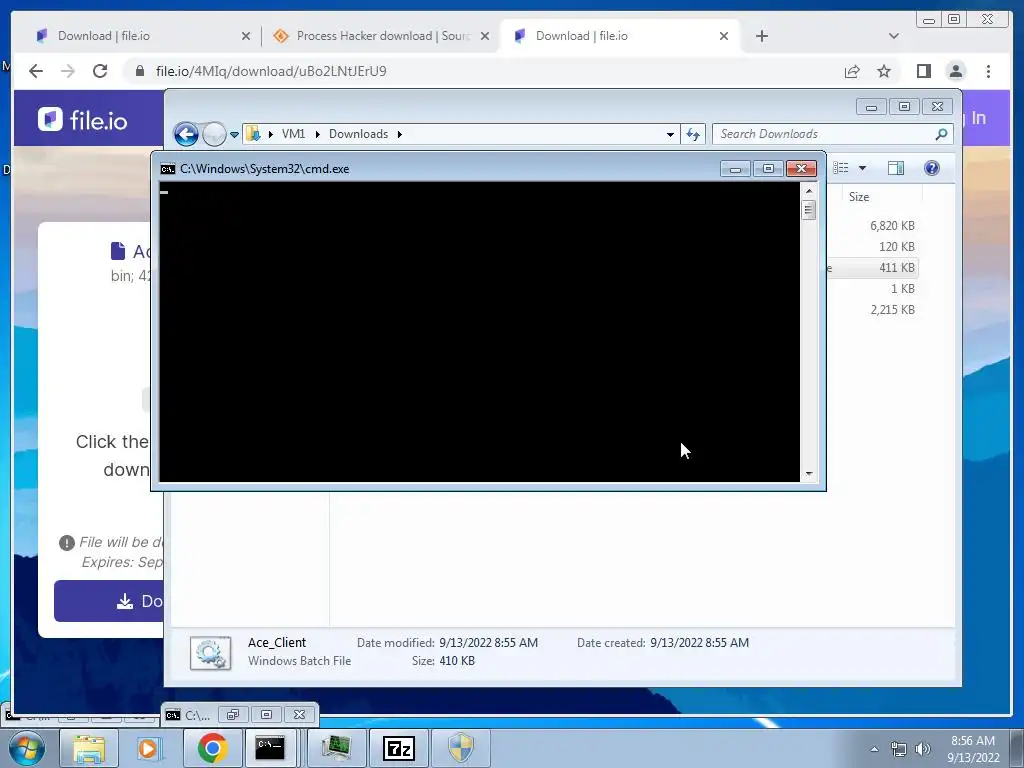Open Explorer help icon
Viewport: 1024px width, 768px height.
[x=932, y=168]
